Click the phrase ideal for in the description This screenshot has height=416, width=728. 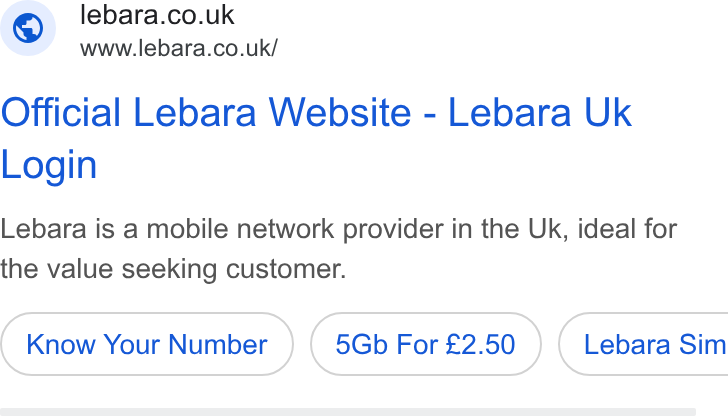[627, 229]
